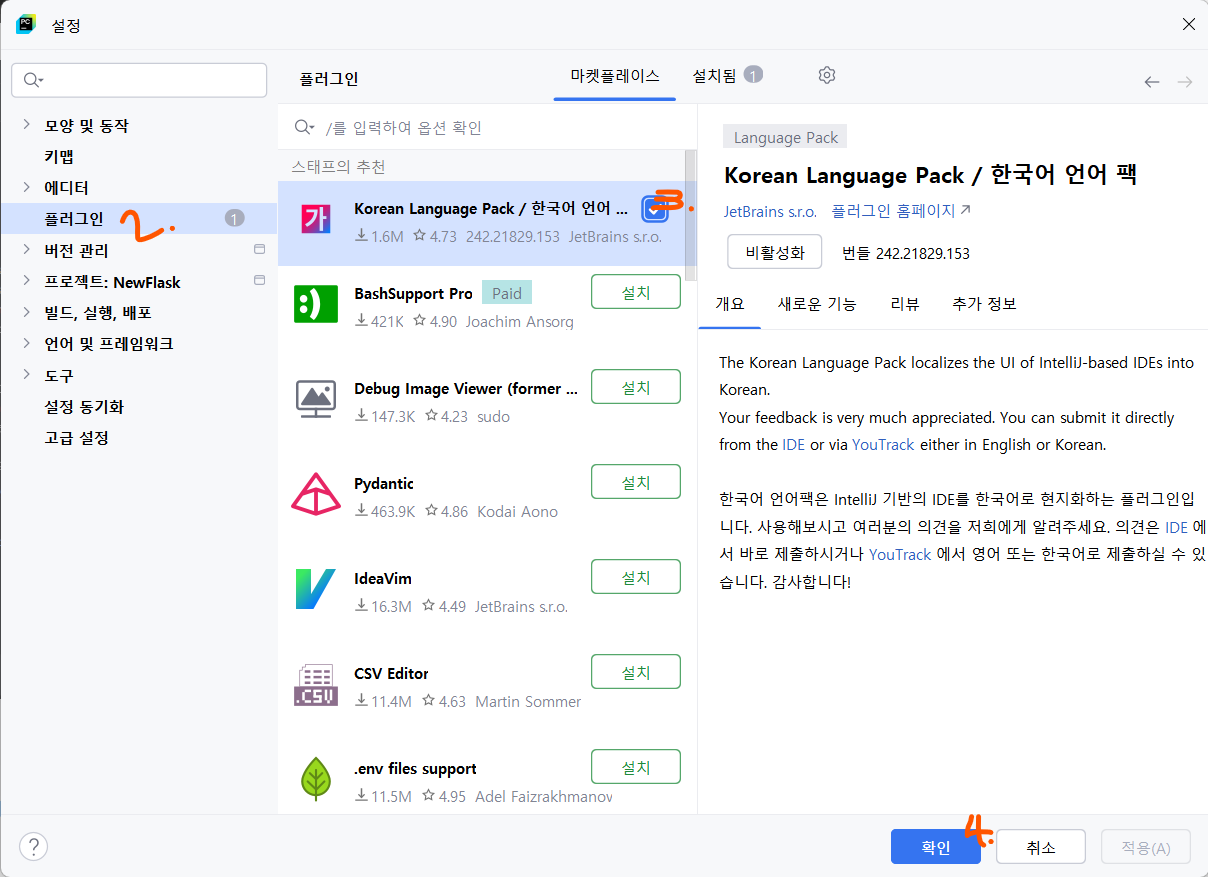
Task: Click the IdeaVim plugin icon
Action: click(x=316, y=589)
